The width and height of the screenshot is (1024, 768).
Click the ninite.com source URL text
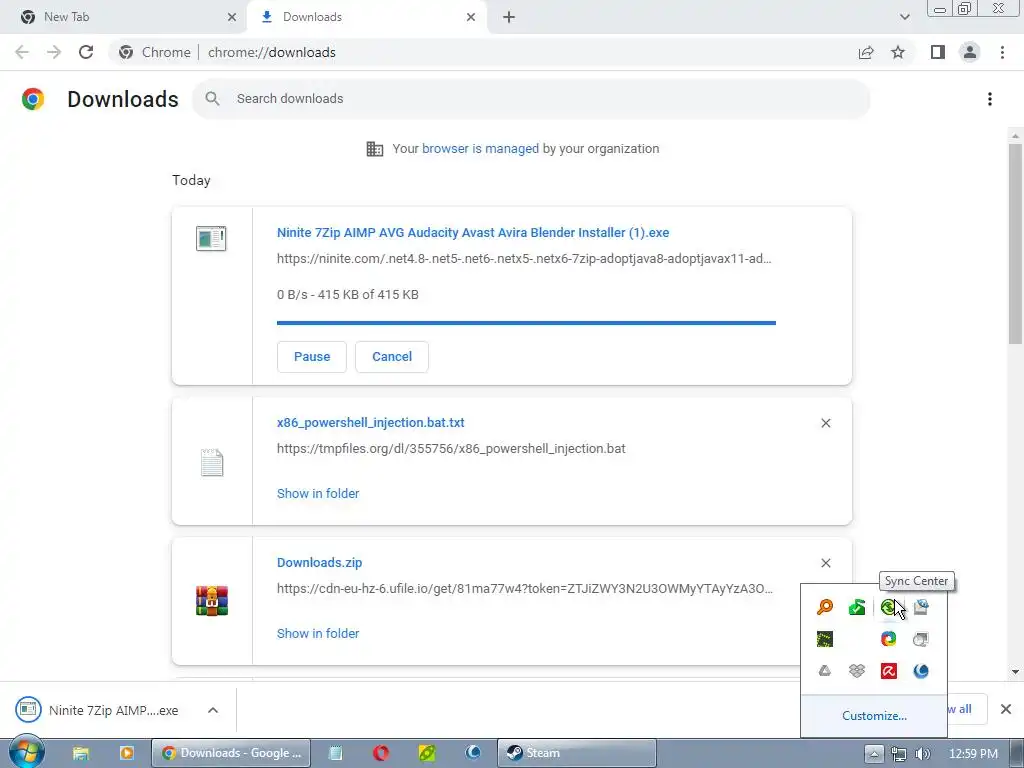[x=524, y=259]
